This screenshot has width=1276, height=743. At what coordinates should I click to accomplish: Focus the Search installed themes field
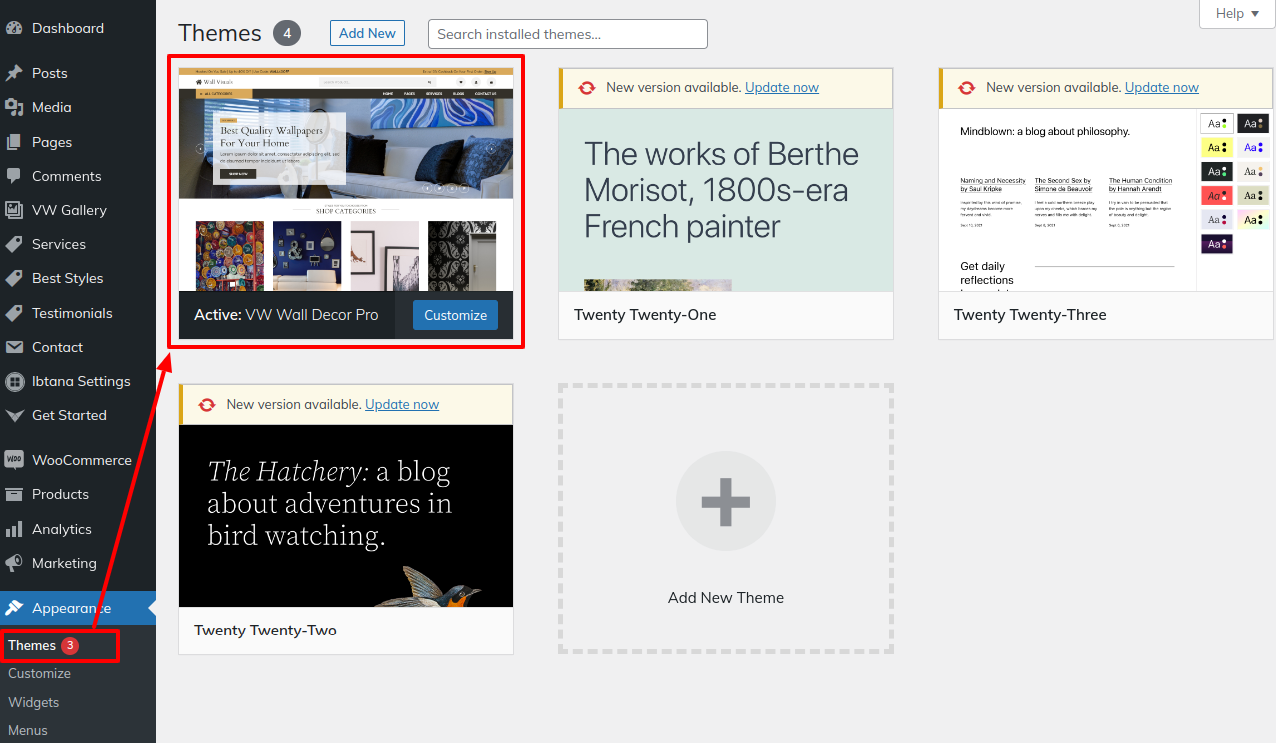pyautogui.click(x=567, y=34)
